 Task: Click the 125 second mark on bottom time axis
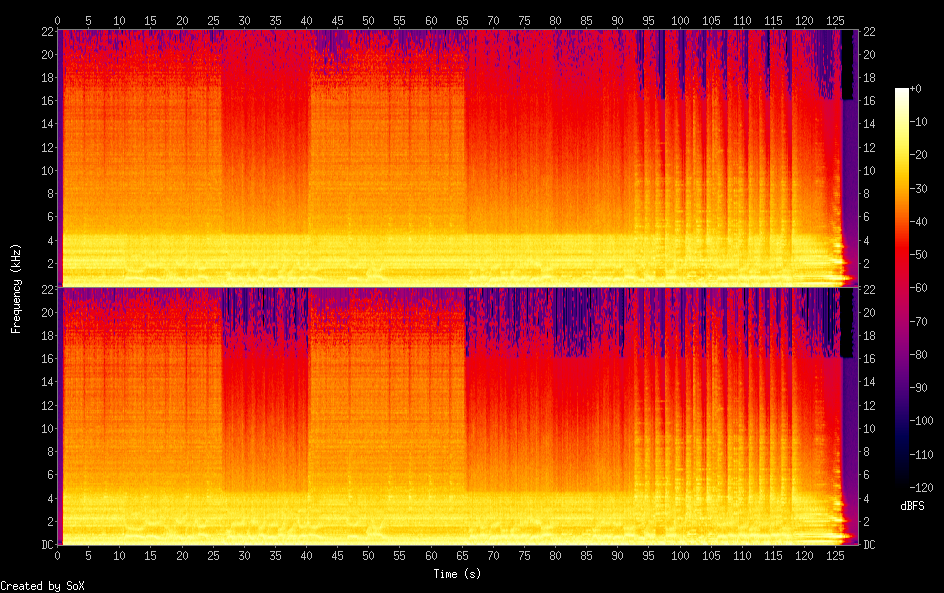point(835,556)
